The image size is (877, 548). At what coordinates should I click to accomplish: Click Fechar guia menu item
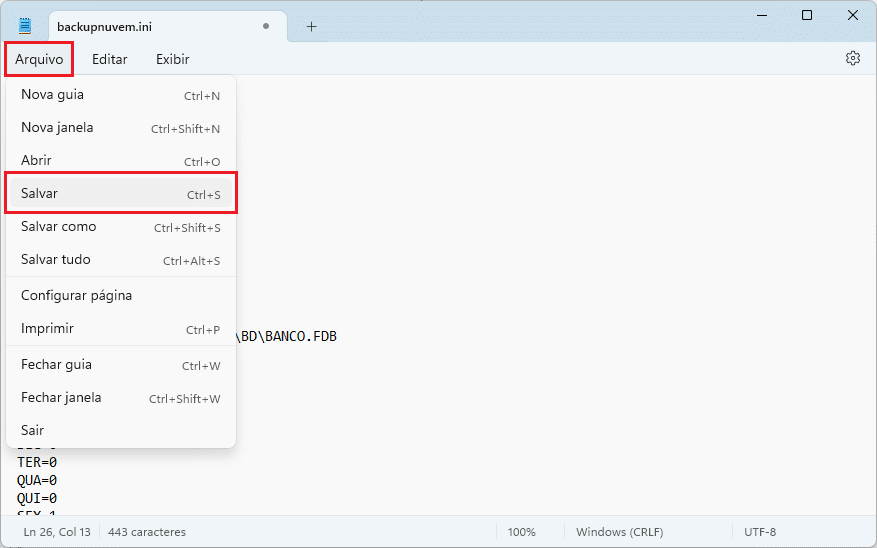[120, 365]
